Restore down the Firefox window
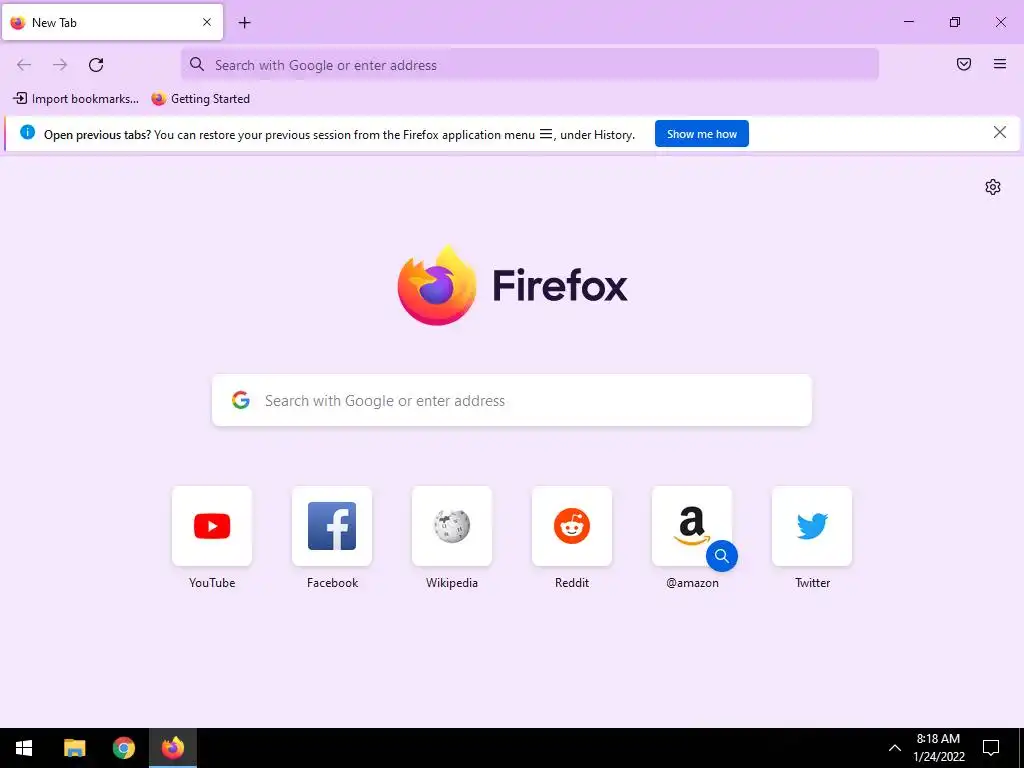Image resolution: width=1024 pixels, height=768 pixels. 955,22
